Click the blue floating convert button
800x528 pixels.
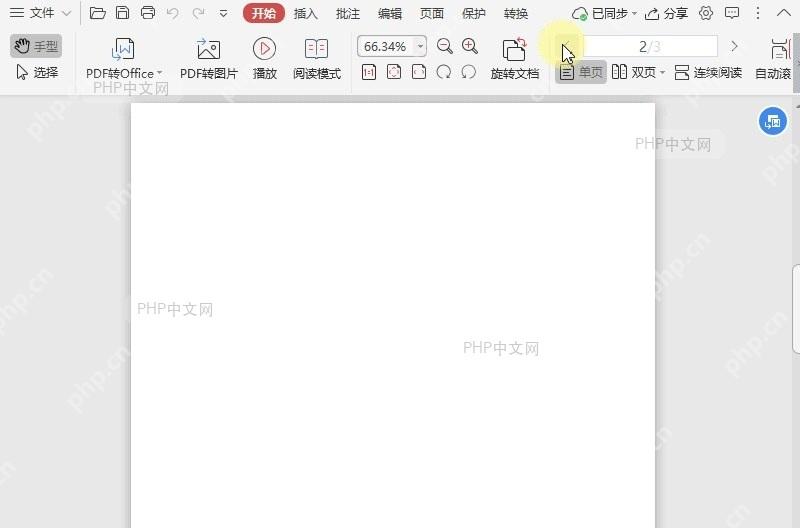tap(772, 121)
